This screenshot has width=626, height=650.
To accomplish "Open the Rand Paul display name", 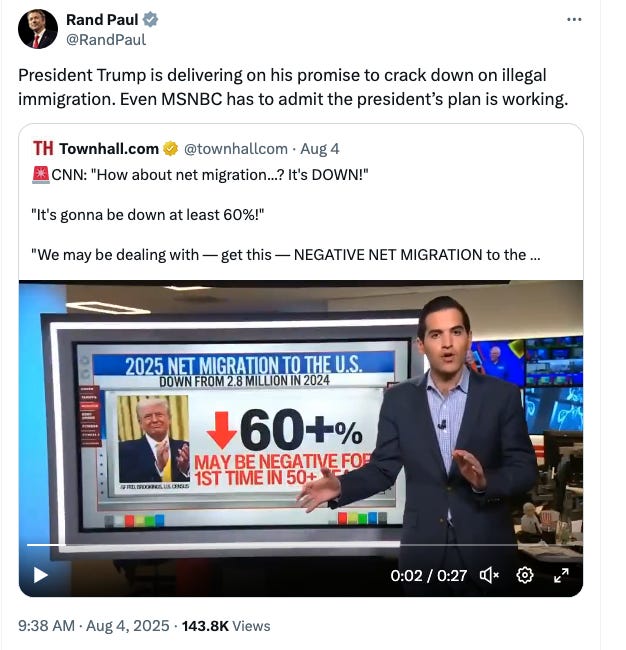I will pos(102,19).
